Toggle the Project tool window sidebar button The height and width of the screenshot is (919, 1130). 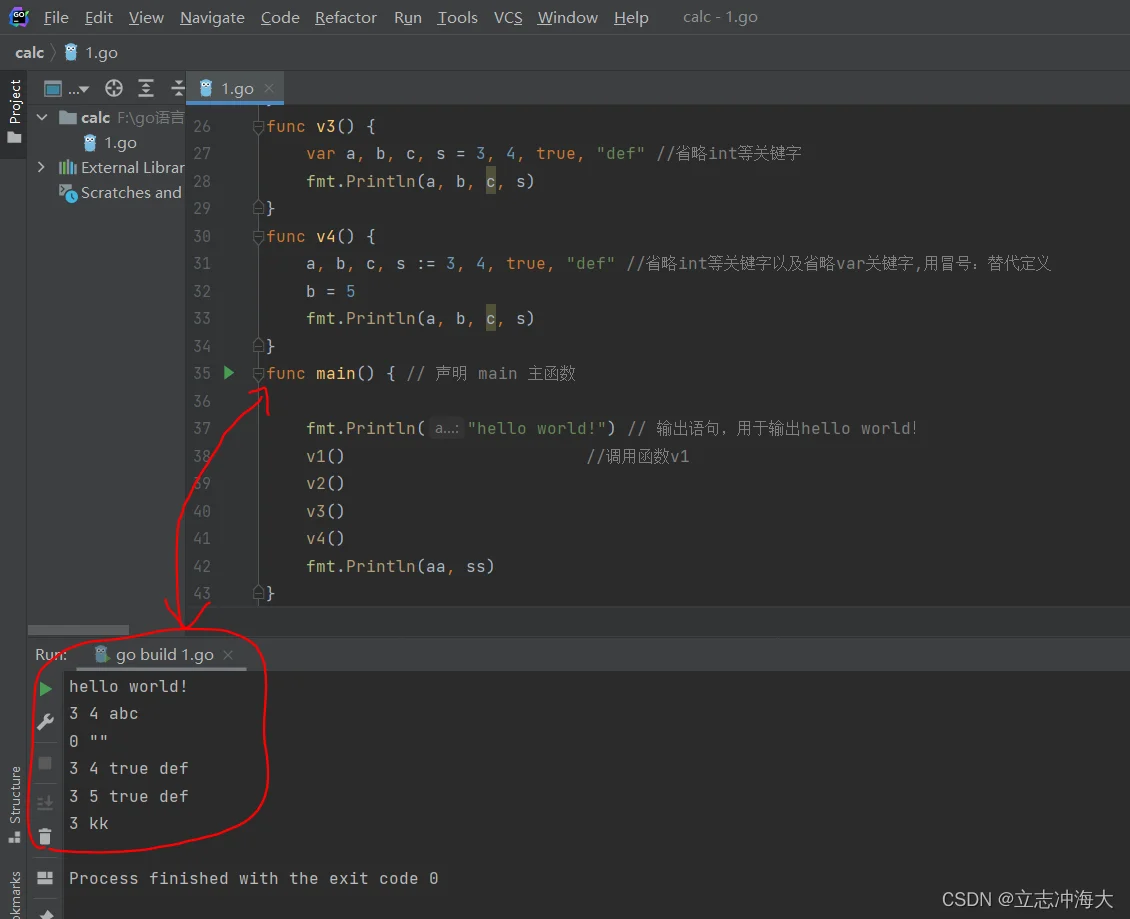[x=14, y=110]
